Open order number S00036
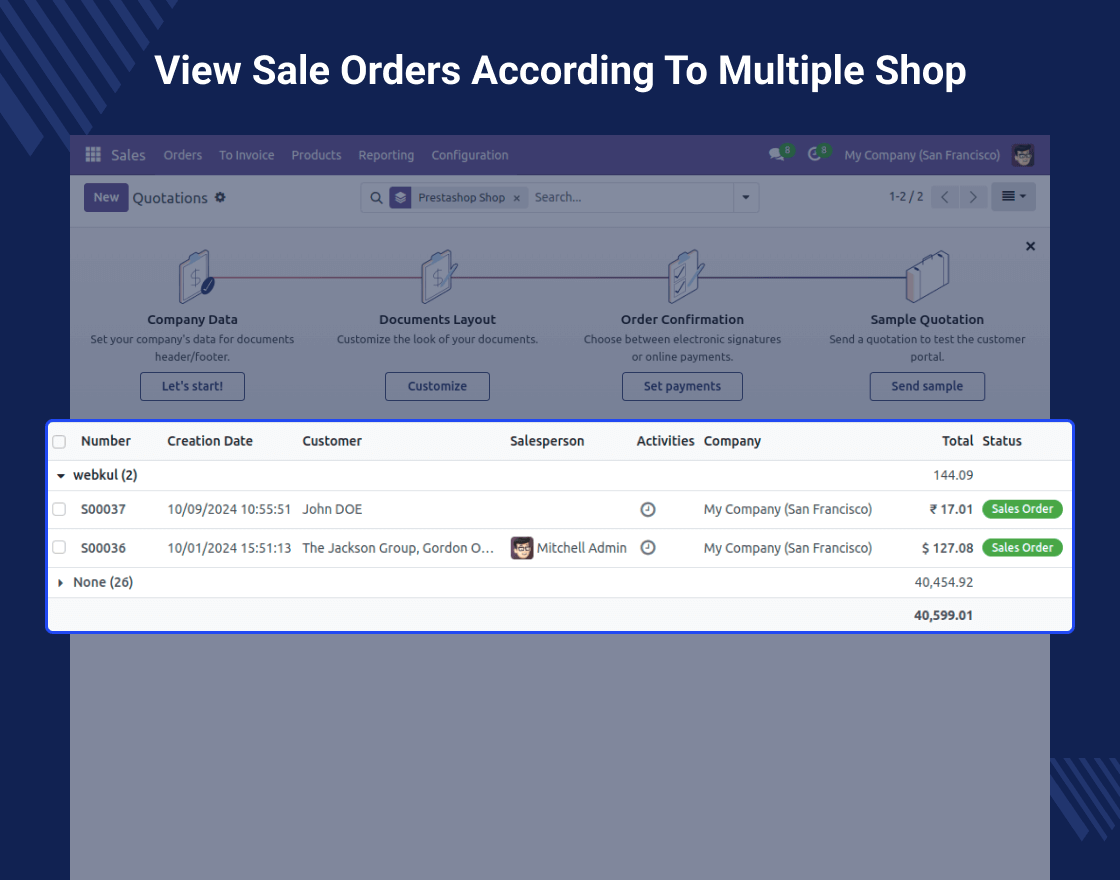This screenshot has width=1120, height=880. tap(103, 548)
